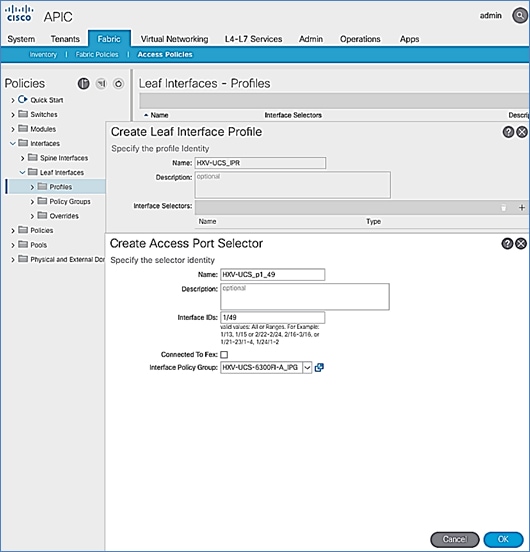Close the Create Access Port Selector dialog
The image size is (530, 552).
521,244
